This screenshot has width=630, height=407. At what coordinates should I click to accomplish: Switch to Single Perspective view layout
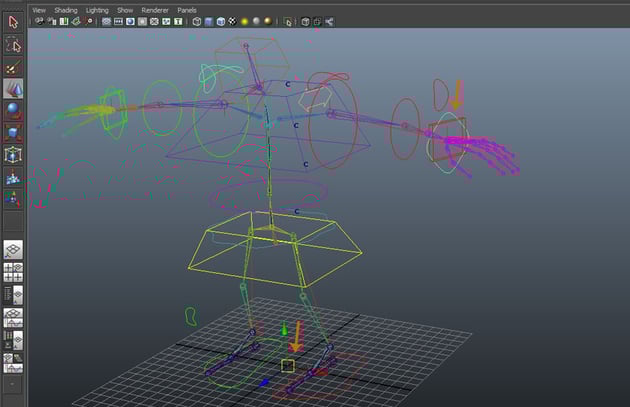pyautogui.click(x=14, y=250)
